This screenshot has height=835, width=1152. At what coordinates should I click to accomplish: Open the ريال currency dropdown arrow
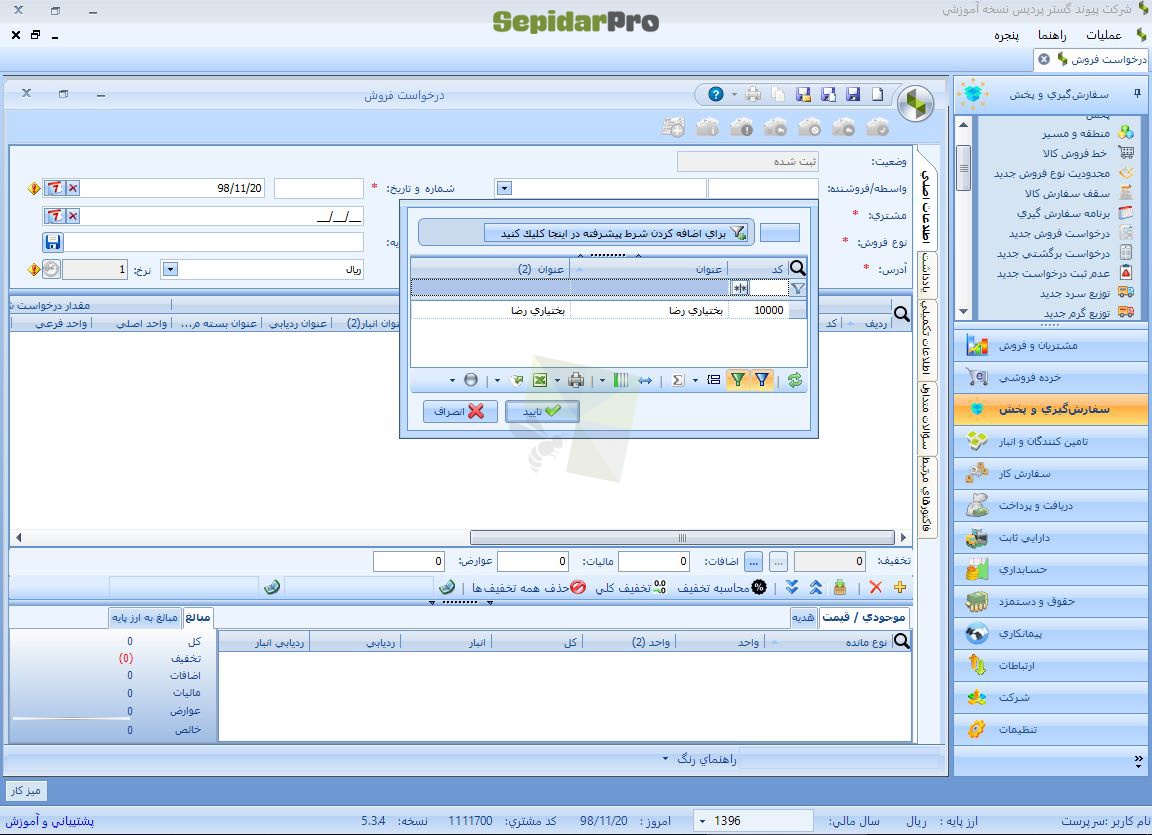(x=170, y=270)
